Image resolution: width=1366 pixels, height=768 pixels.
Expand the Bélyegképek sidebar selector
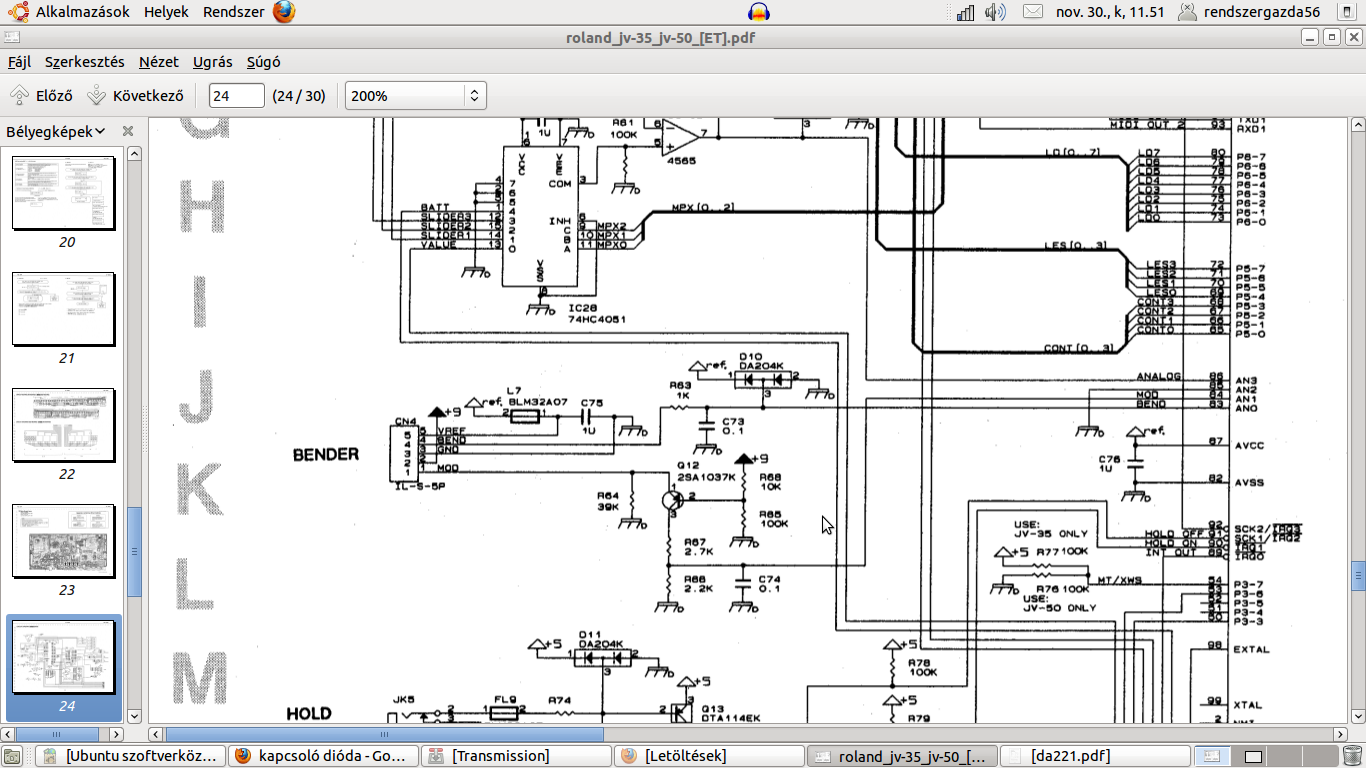coord(56,131)
